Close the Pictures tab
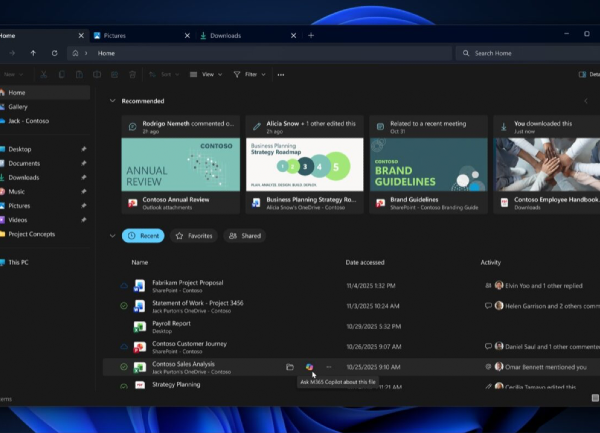The height and width of the screenshot is (433, 600). [187, 36]
